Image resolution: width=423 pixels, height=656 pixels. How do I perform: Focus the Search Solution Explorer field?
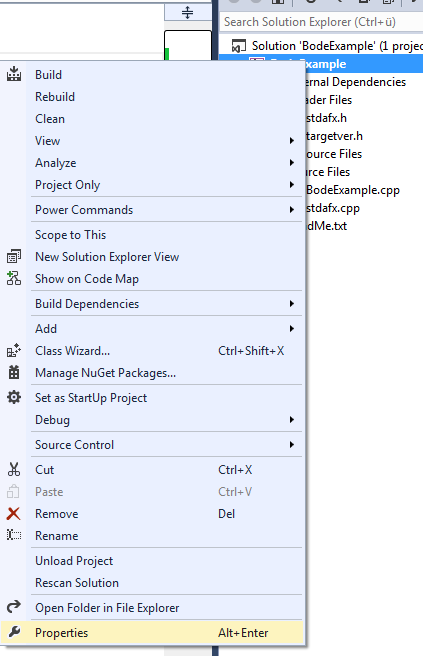click(x=321, y=22)
